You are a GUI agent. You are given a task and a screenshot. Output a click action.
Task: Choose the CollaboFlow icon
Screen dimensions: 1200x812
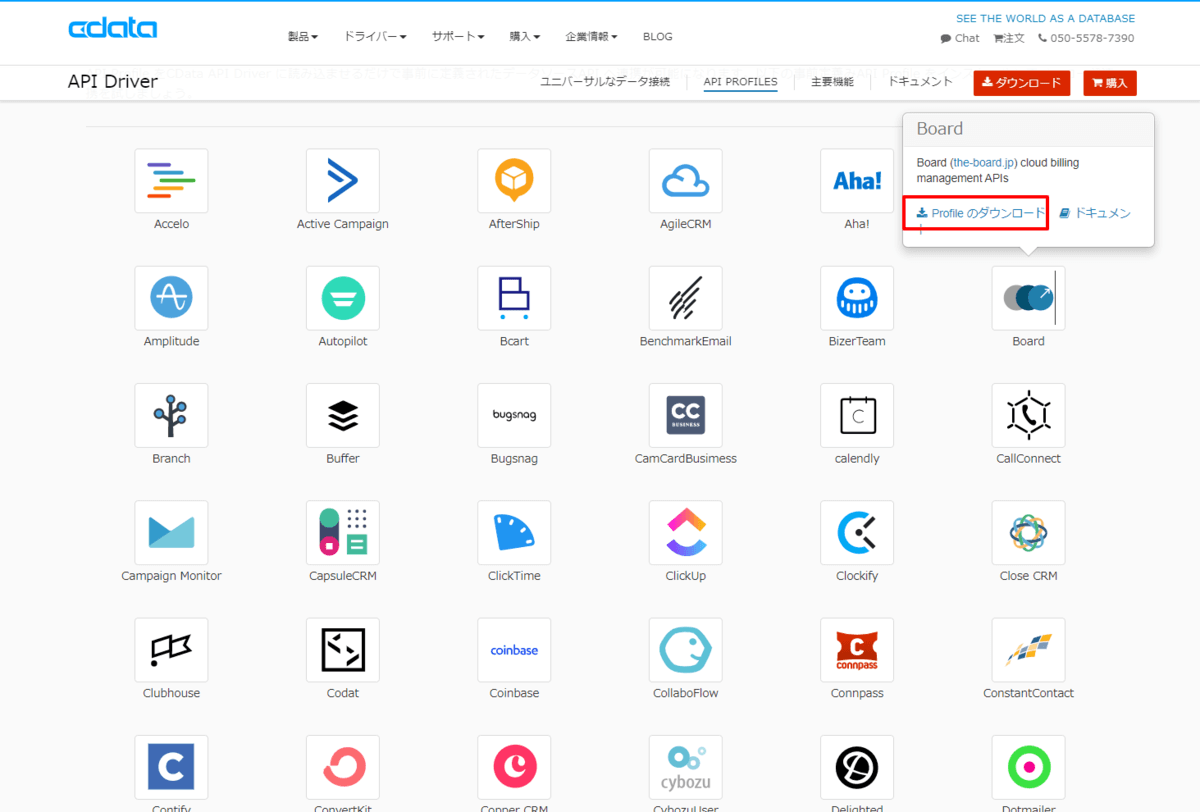685,650
